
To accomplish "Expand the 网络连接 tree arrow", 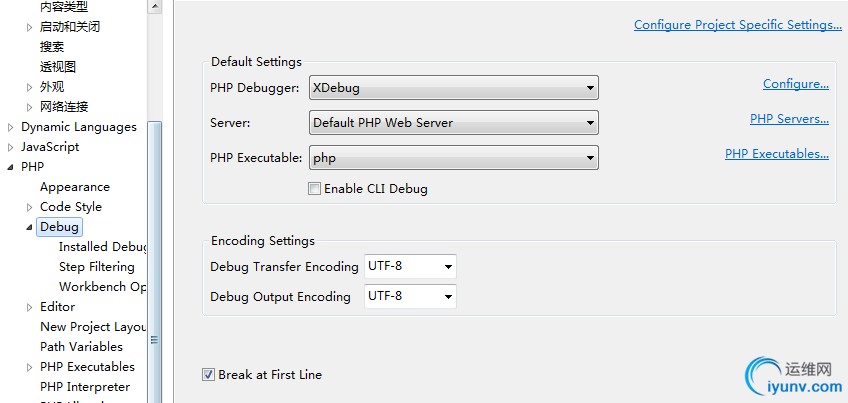I will 30,107.
